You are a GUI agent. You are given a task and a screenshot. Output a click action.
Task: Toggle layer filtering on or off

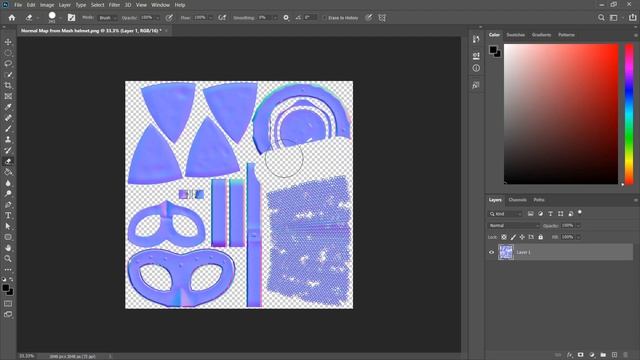580,213
